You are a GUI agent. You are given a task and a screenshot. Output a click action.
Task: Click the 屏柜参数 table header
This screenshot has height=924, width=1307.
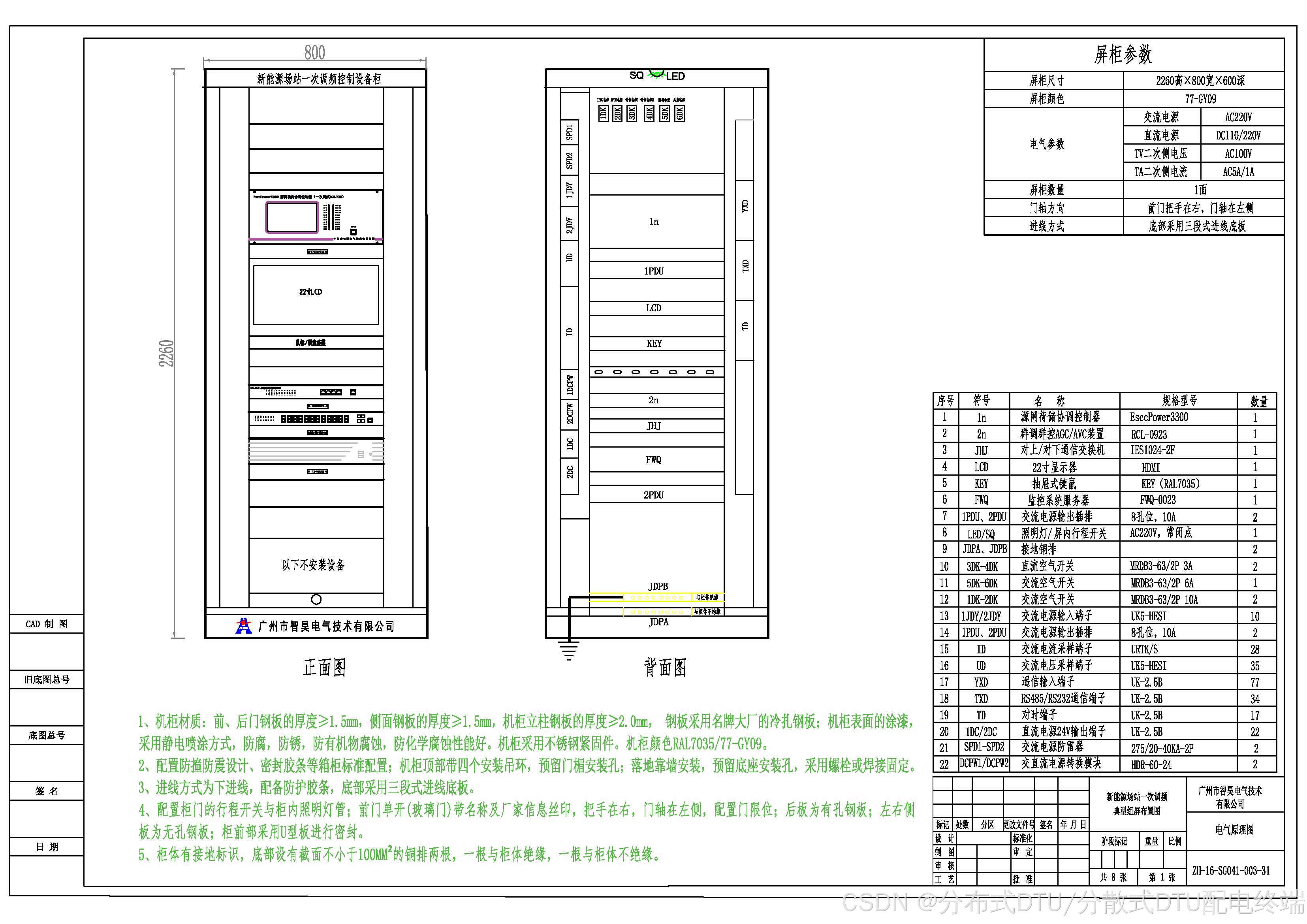pyautogui.click(x=1123, y=55)
